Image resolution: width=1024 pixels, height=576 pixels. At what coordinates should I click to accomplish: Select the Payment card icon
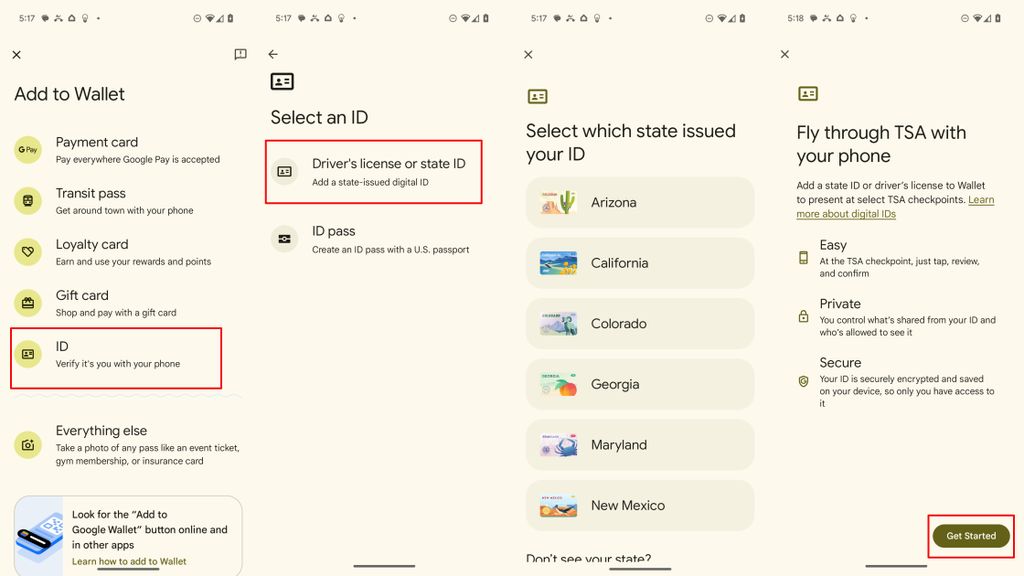(x=27, y=150)
